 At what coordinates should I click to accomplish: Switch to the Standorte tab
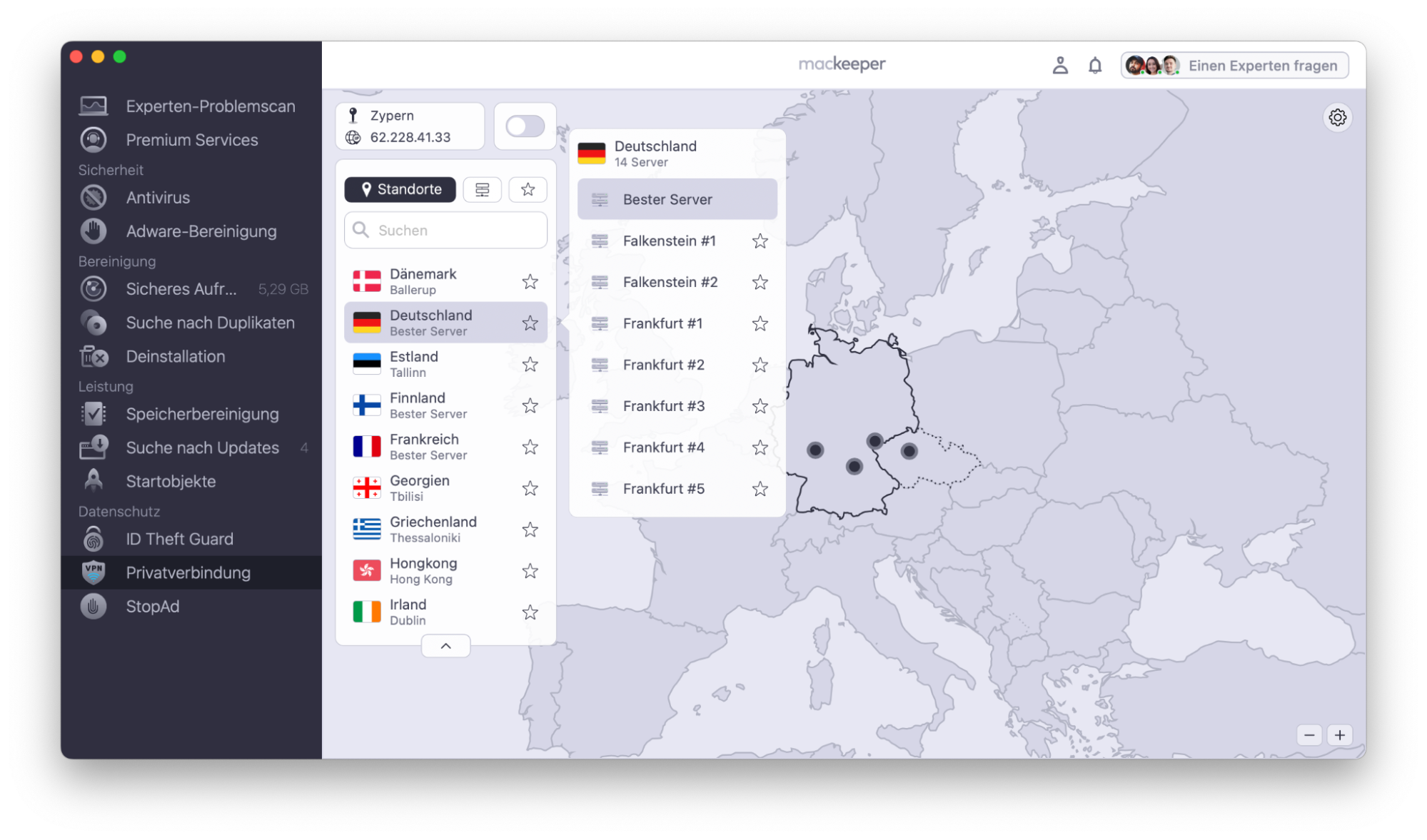tap(400, 189)
